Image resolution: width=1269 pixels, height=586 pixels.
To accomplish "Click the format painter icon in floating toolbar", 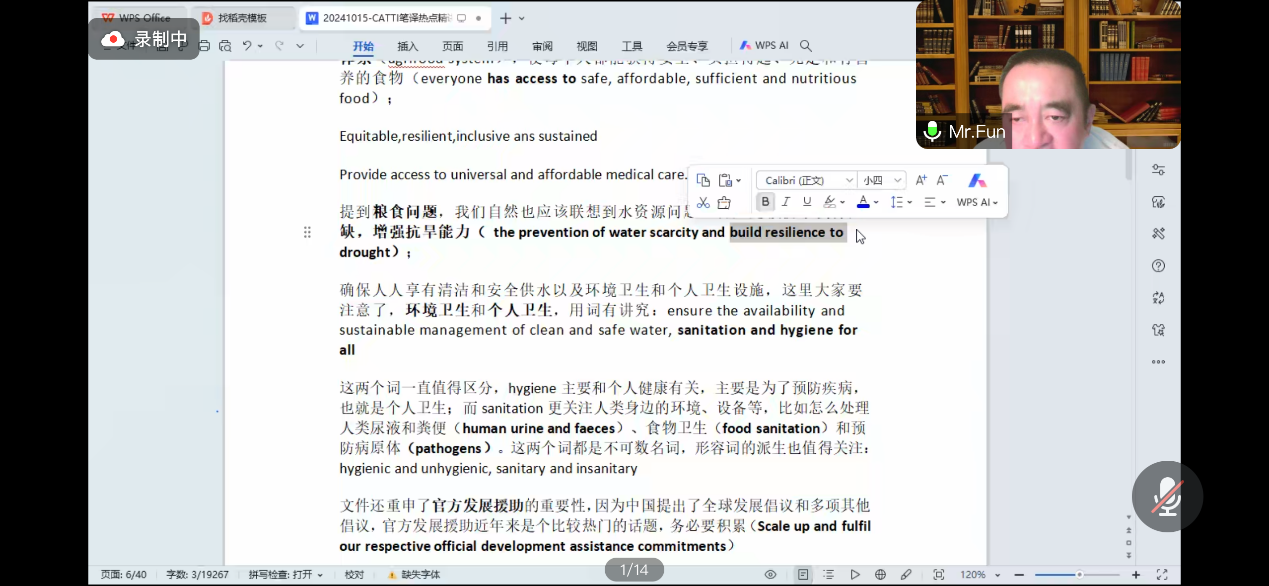I will pos(724,202).
